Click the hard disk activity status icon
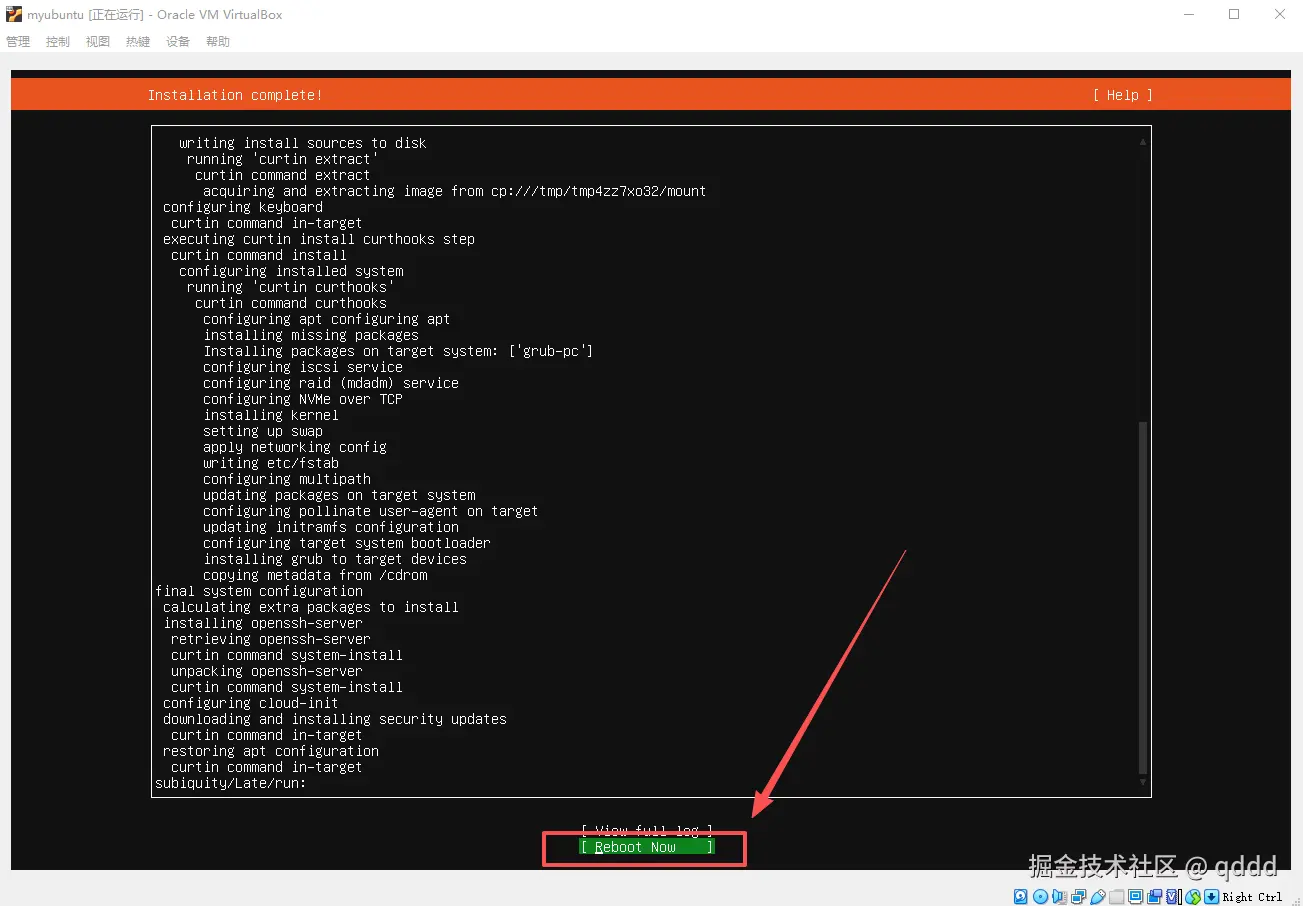The width and height of the screenshot is (1303, 906). (1020, 897)
